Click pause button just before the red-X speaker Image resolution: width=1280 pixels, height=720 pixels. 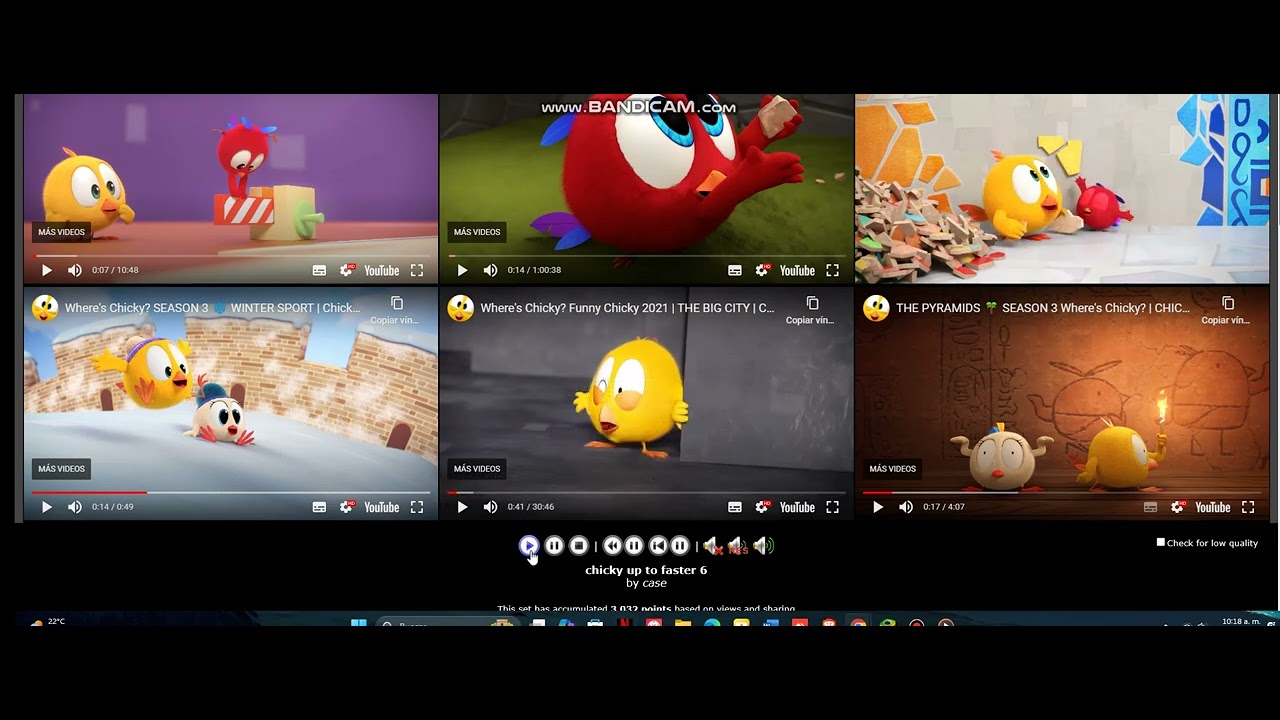680,545
